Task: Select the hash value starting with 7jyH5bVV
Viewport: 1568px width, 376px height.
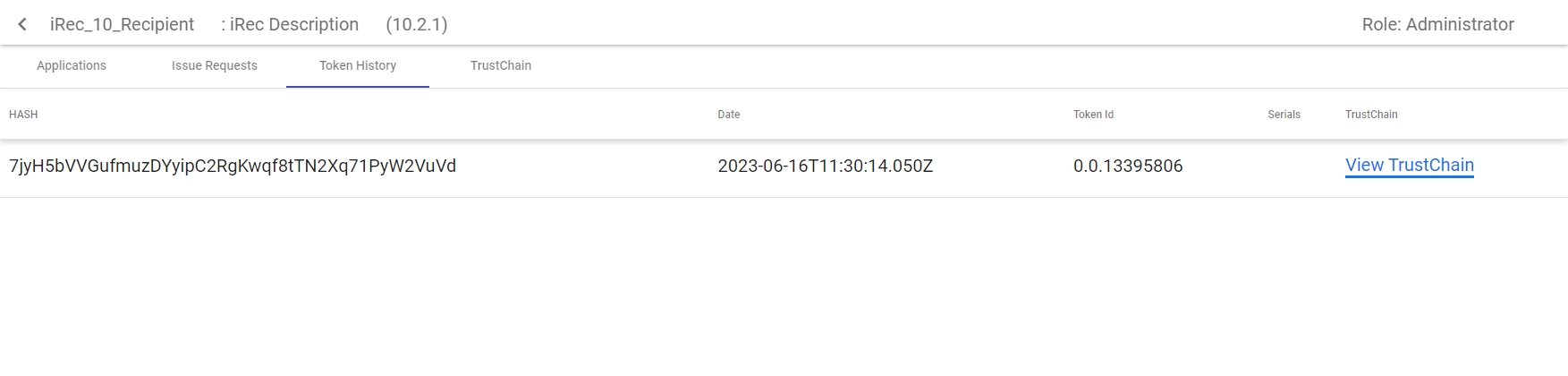Action: tap(233, 167)
